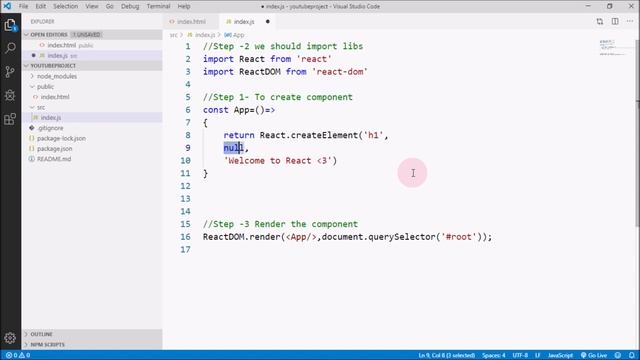Viewport: 640px width, 360px height.
Task: Switch to the index.html editor tab
Action: pyautogui.click(x=191, y=22)
